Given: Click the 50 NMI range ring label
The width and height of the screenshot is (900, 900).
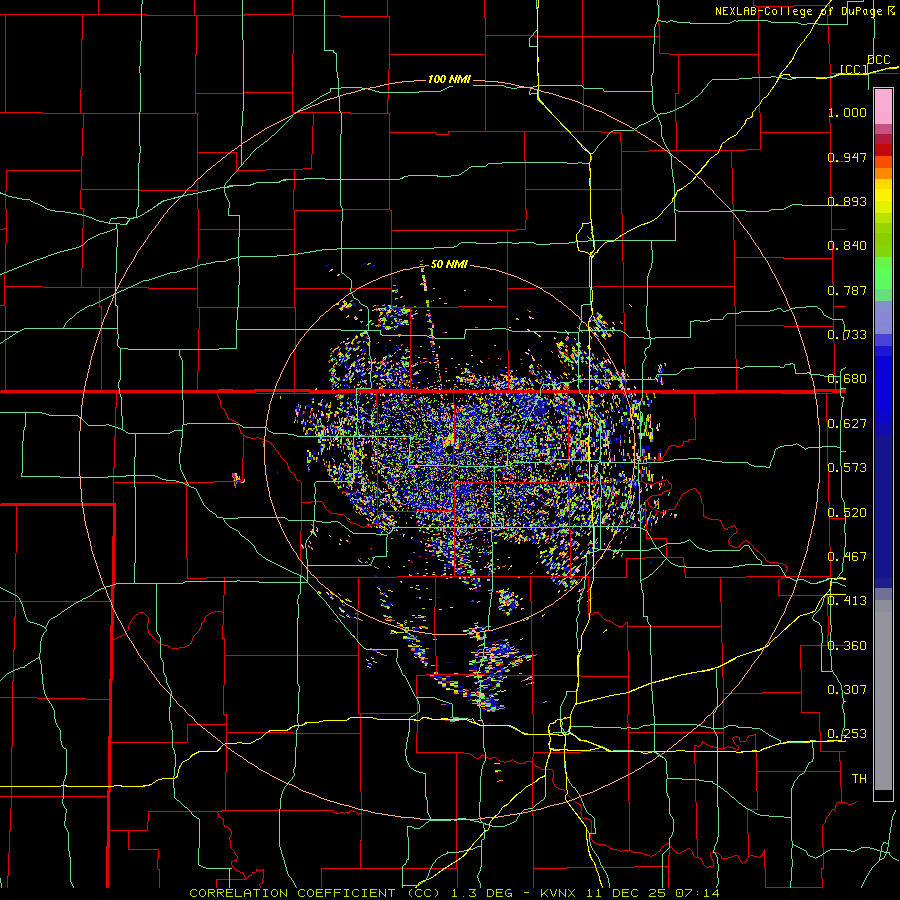Looking at the screenshot, I should [x=449, y=264].
